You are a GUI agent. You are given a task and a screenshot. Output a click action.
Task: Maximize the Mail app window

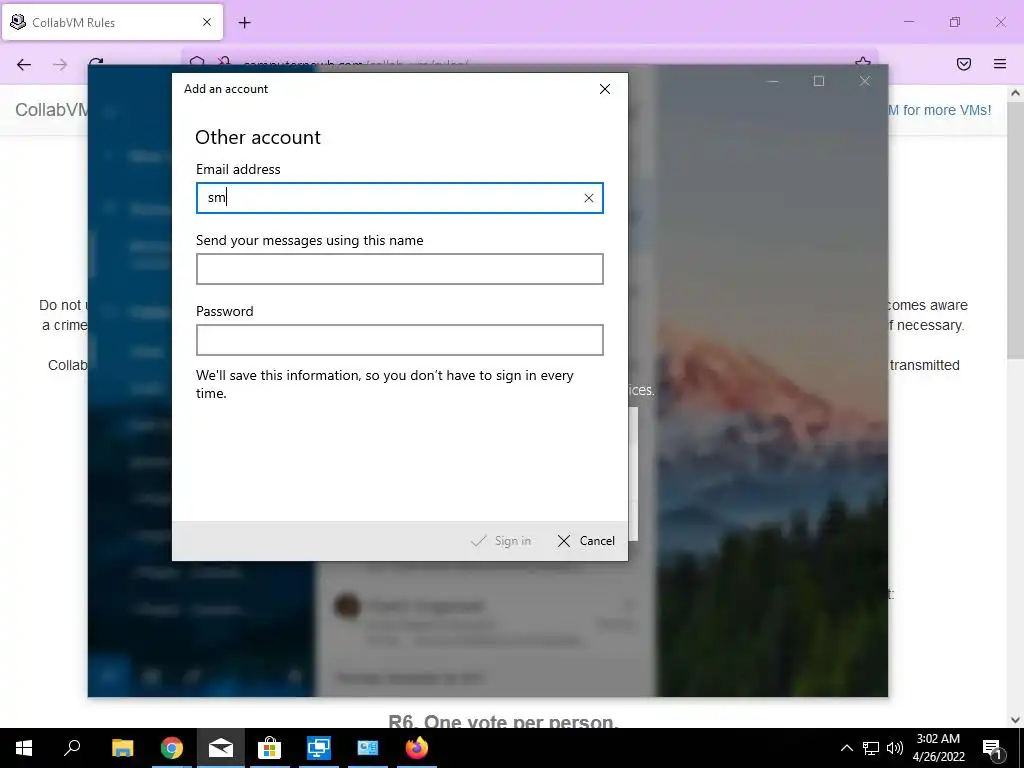pyautogui.click(x=818, y=81)
